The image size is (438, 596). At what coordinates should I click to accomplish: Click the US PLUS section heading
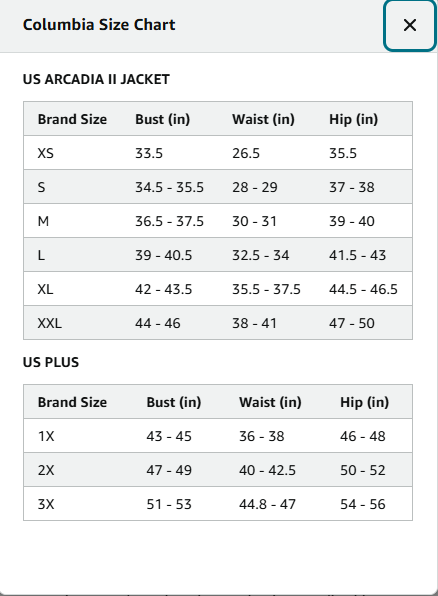[51, 362]
